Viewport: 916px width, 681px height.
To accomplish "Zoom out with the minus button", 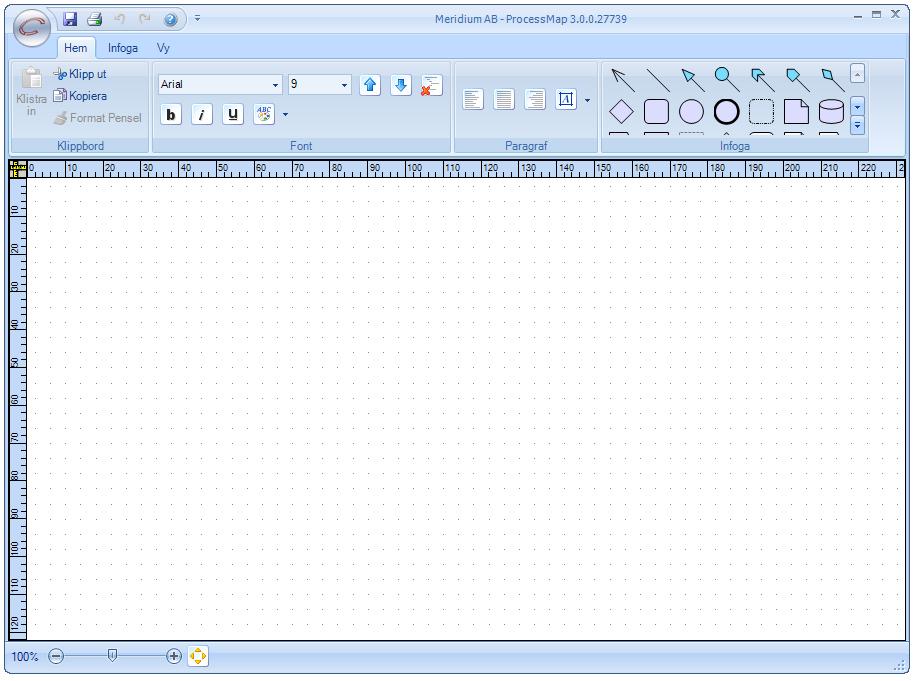I will coord(56,656).
